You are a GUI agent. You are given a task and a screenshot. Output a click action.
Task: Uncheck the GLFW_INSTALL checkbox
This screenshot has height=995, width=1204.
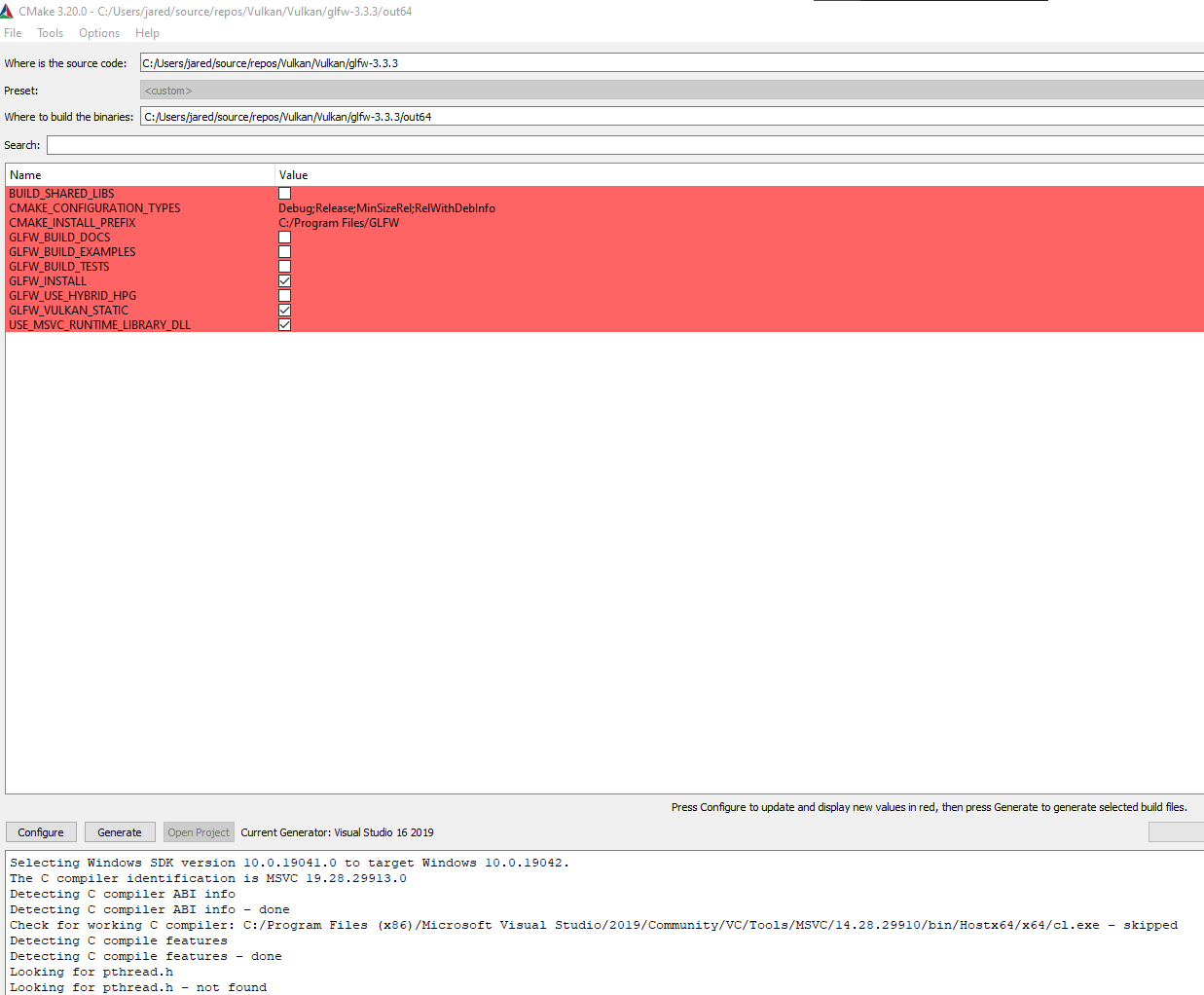point(285,281)
